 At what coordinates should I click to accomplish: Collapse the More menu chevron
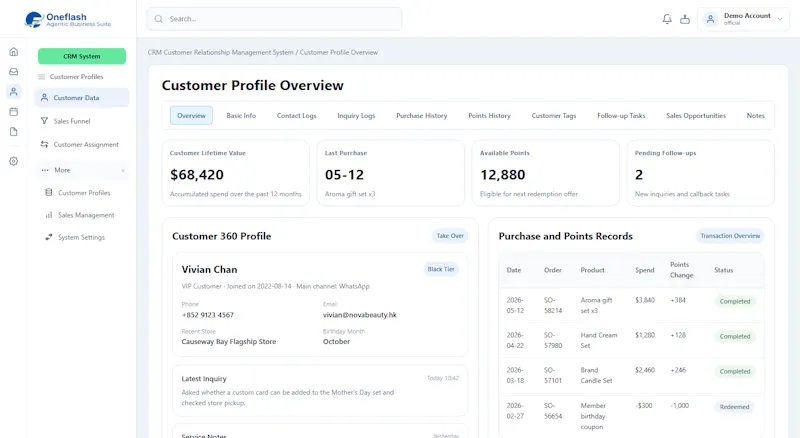(123, 171)
